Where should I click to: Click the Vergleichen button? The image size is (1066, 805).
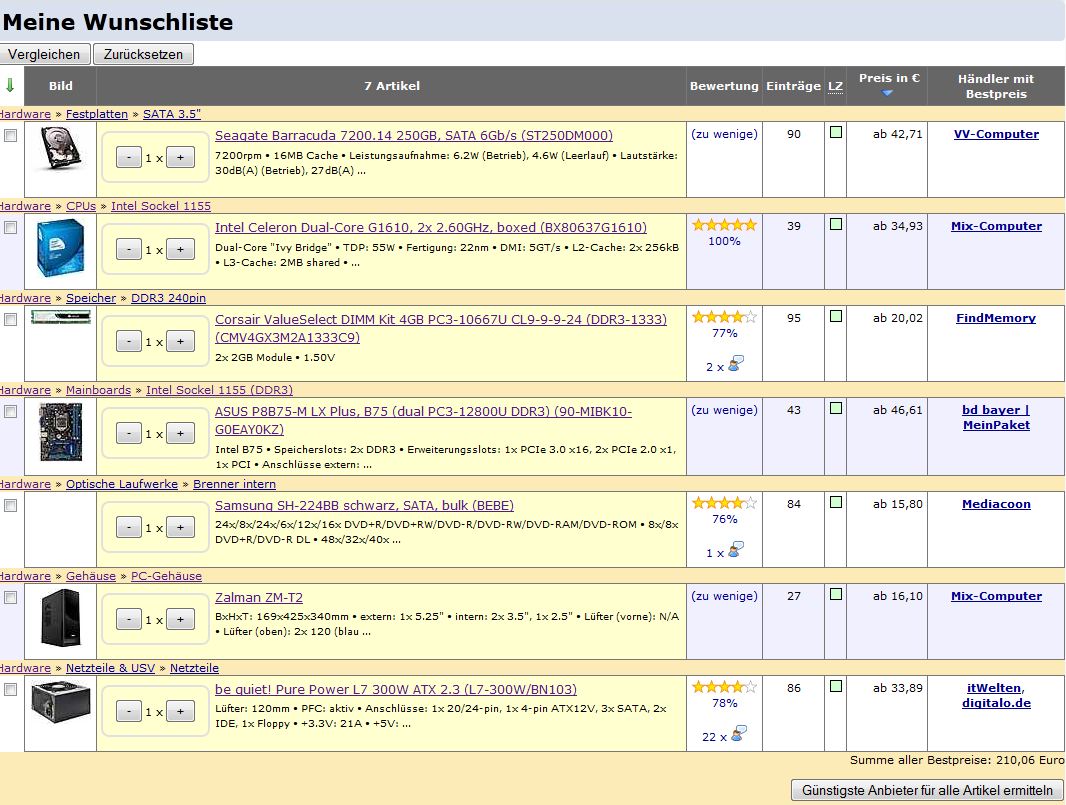(x=44, y=54)
